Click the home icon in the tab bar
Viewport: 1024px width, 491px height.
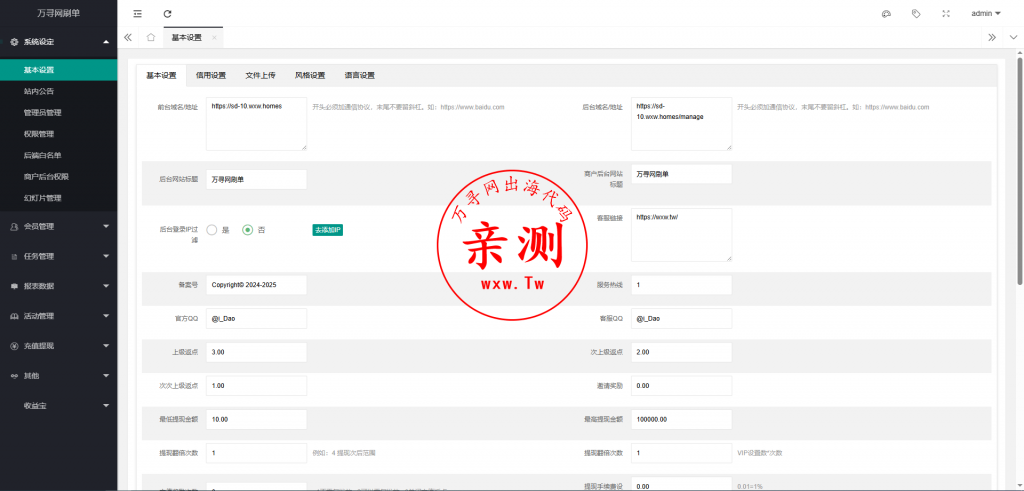(x=151, y=37)
